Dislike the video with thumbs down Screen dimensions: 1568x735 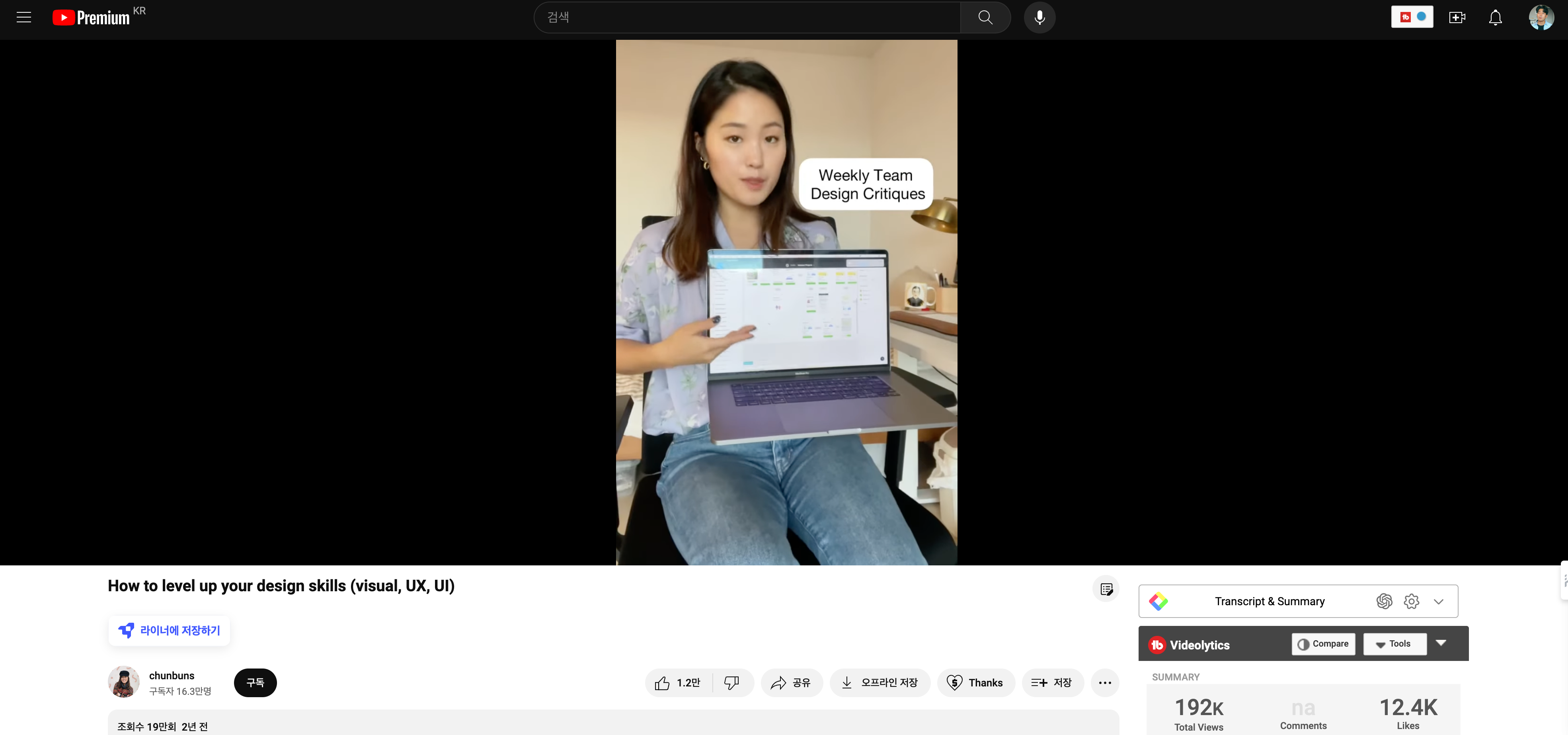[731, 682]
